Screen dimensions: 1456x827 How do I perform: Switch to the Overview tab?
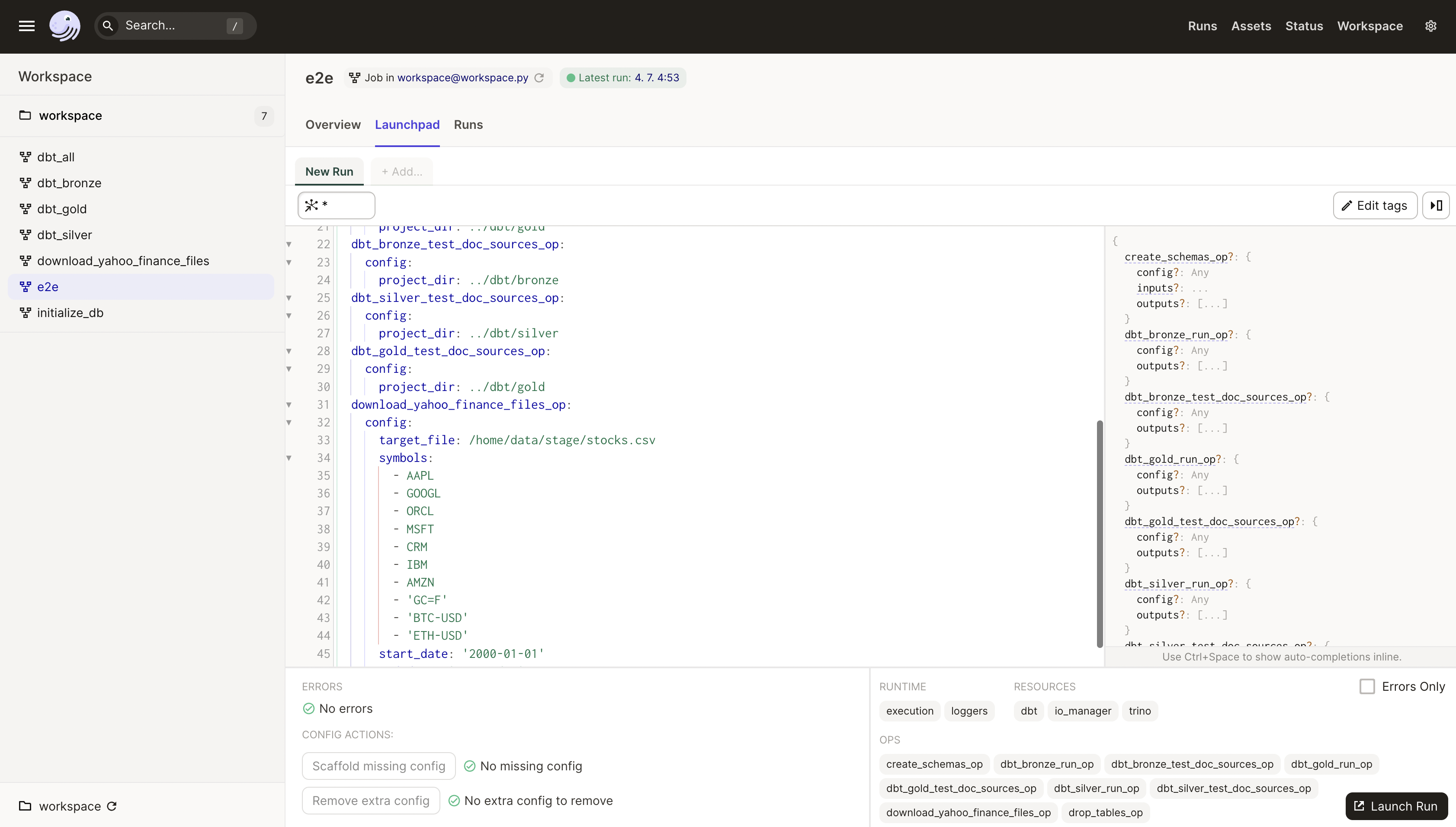click(333, 125)
